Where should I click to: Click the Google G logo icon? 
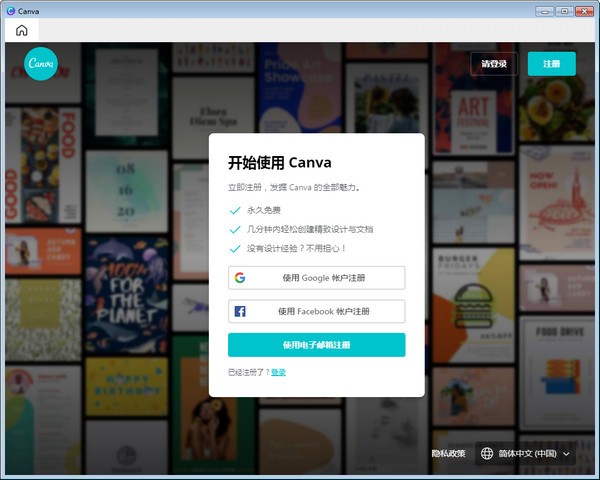[x=240, y=277]
